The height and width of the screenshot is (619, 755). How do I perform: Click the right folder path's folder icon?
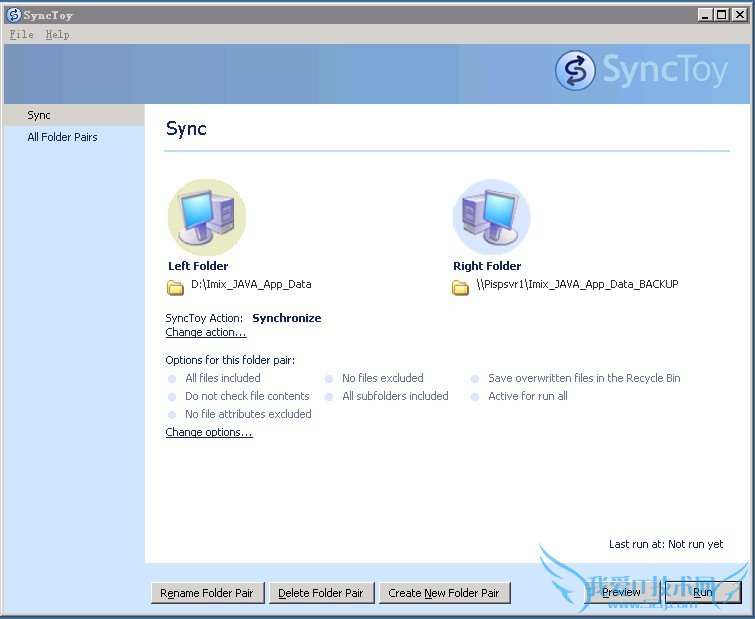460,287
